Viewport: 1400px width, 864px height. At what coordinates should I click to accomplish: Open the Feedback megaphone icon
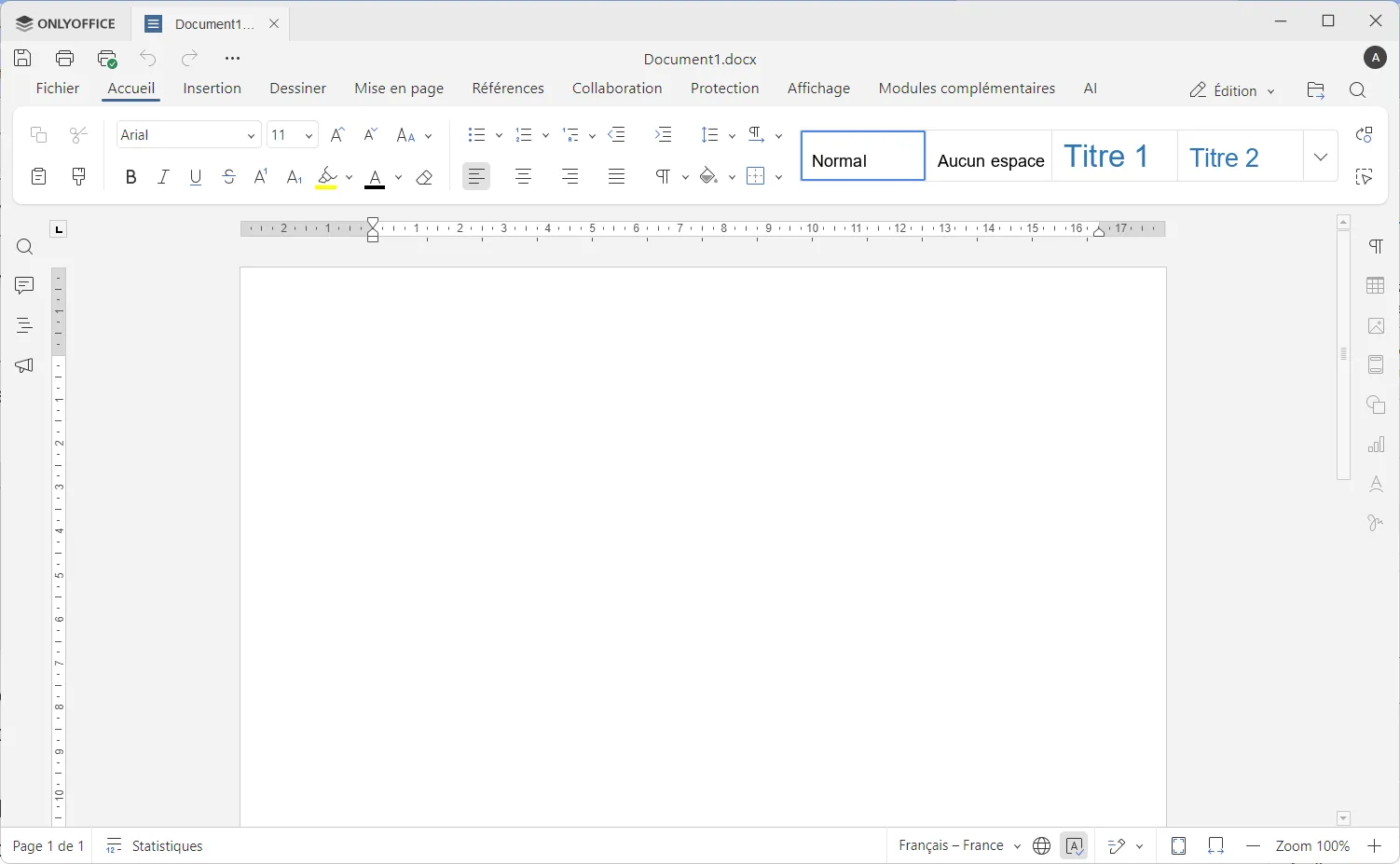tap(25, 365)
